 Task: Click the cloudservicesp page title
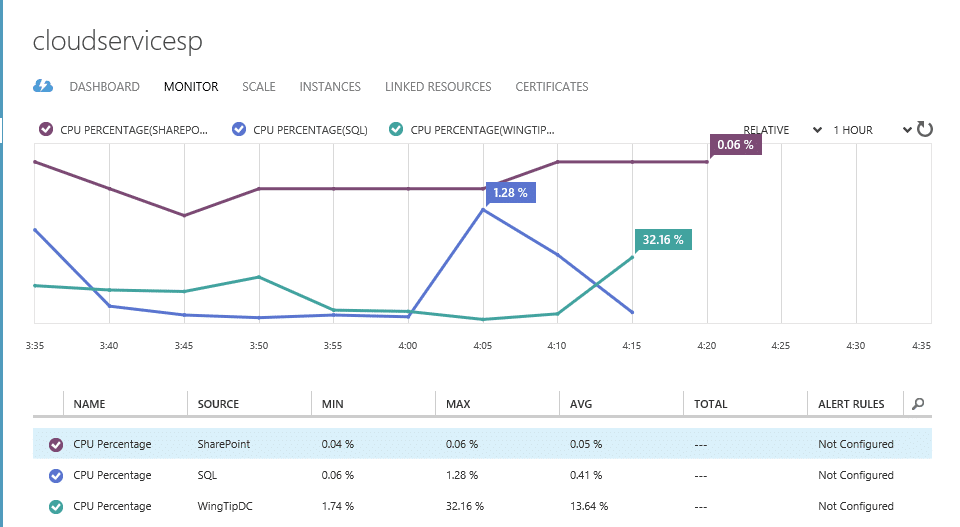[x=118, y=42]
